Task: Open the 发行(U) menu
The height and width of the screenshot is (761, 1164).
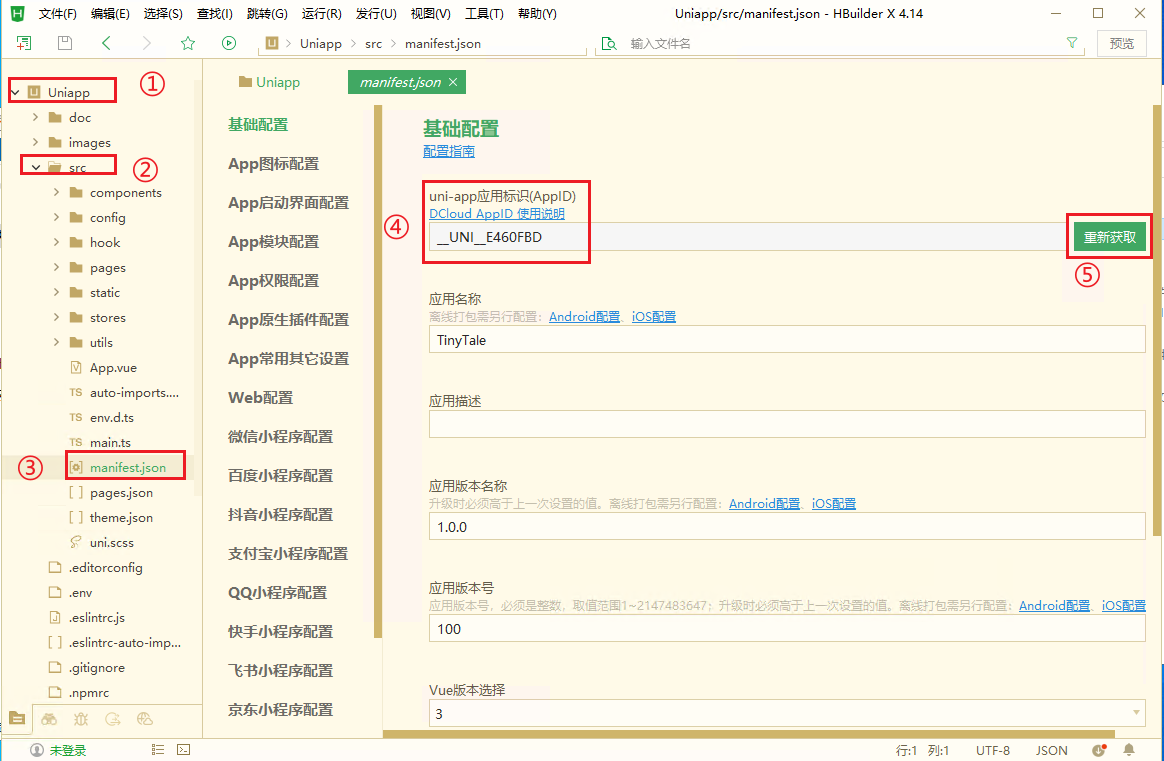Action: (x=376, y=13)
